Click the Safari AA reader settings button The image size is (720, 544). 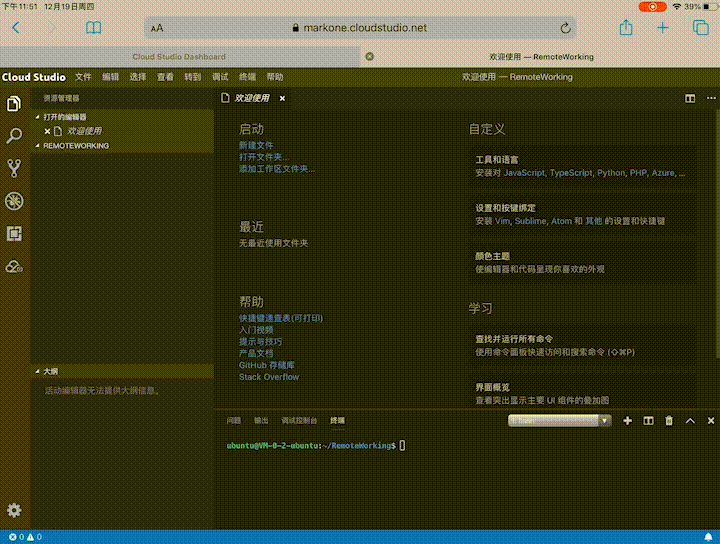point(157,28)
